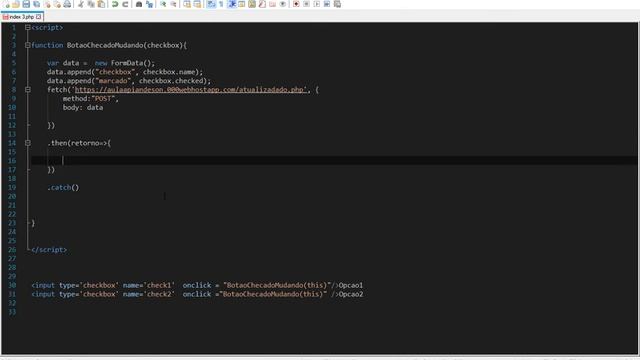This screenshot has width=640, height=360.
Task: Click 'checkbox.name' on line 6
Action: pyautogui.click(x=171, y=72)
